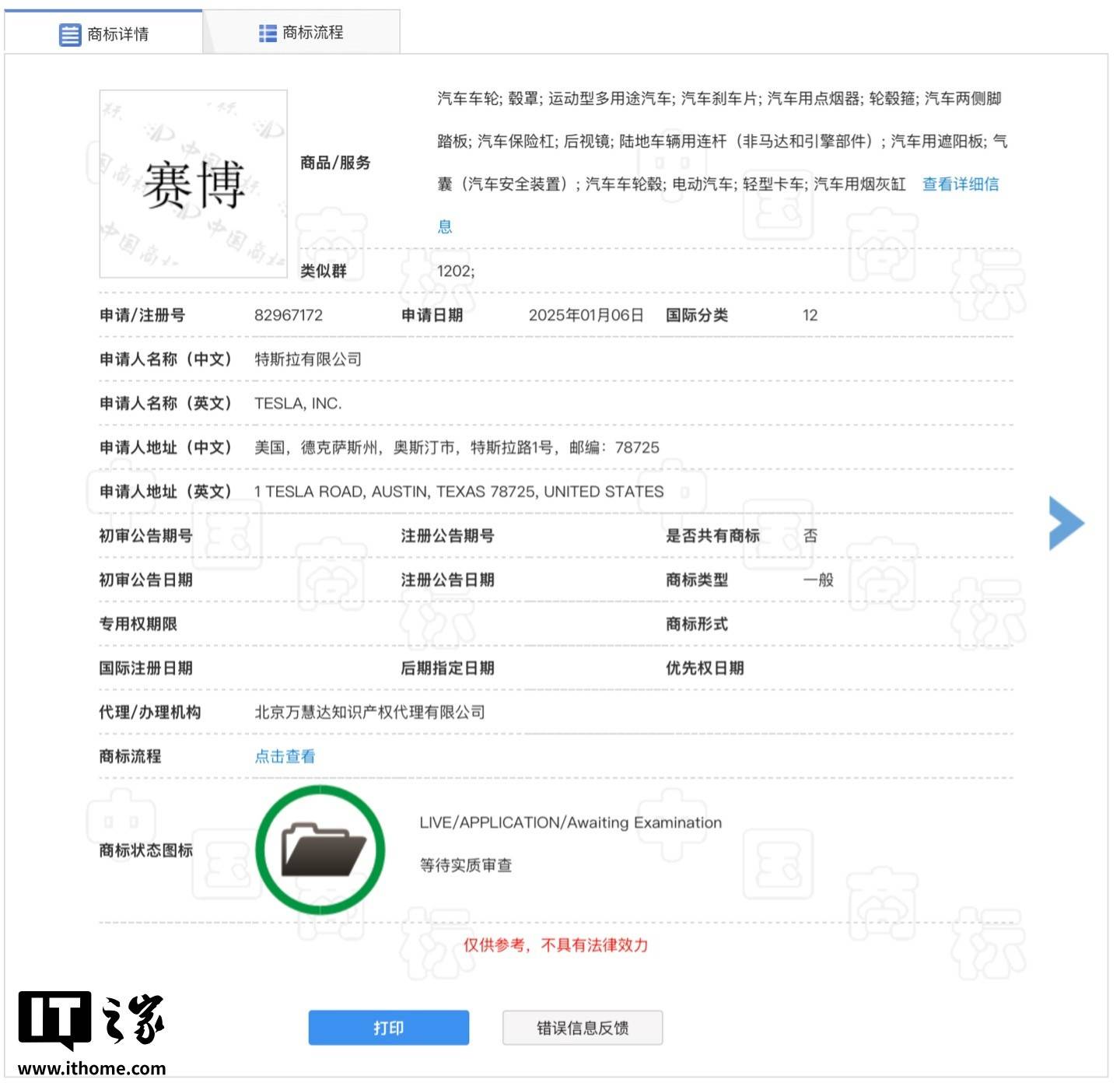Open the 查看详细信息 link for goods/services

click(x=960, y=184)
